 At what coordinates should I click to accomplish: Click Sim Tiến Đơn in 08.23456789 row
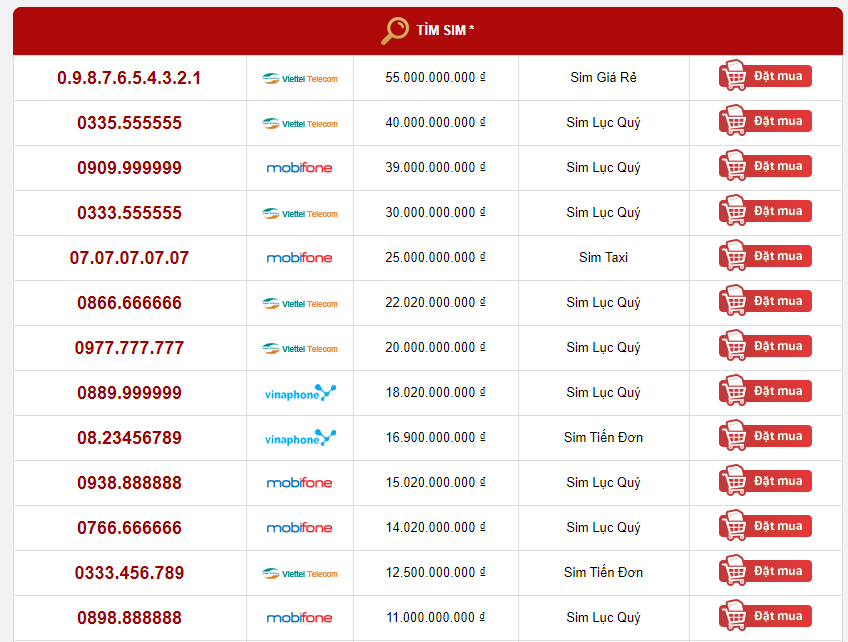point(603,437)
